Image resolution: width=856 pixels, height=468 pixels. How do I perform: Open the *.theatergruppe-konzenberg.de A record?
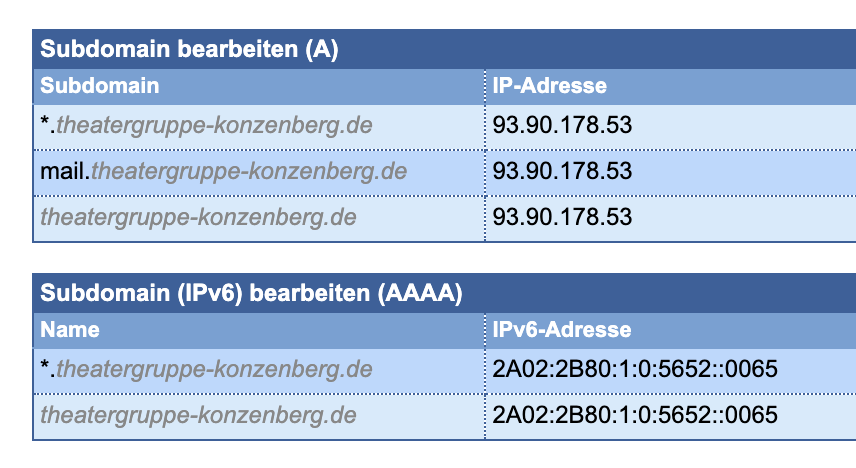[206, 126]
